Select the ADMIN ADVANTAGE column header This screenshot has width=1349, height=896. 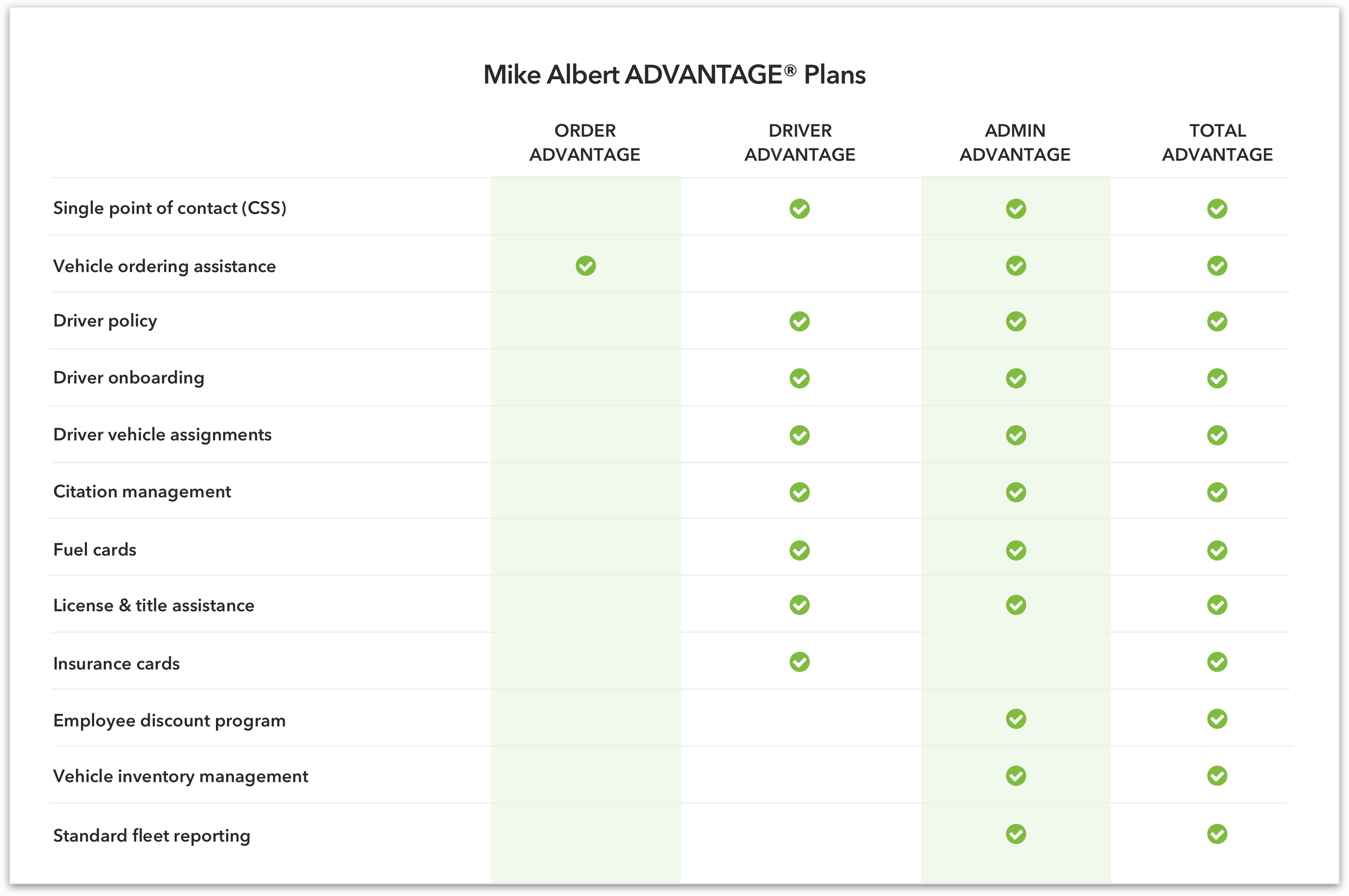coord(1015,142)
